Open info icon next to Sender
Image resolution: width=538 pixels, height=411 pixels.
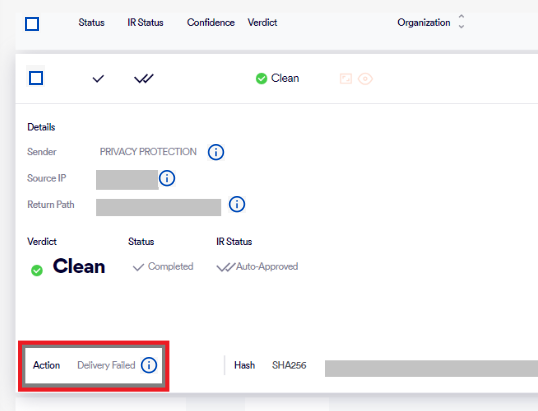coord(216,152)
